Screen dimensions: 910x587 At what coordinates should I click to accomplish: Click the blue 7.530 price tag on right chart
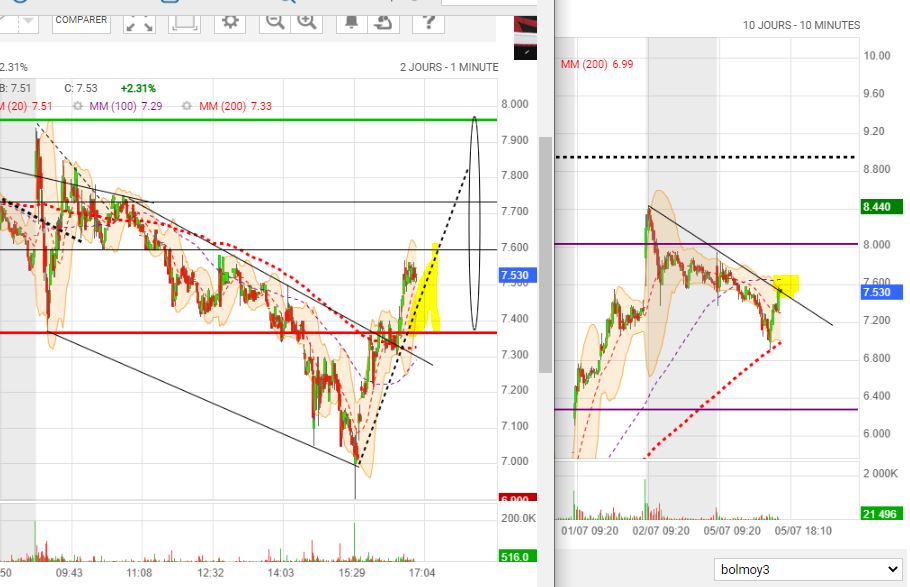tap(882, 292)
